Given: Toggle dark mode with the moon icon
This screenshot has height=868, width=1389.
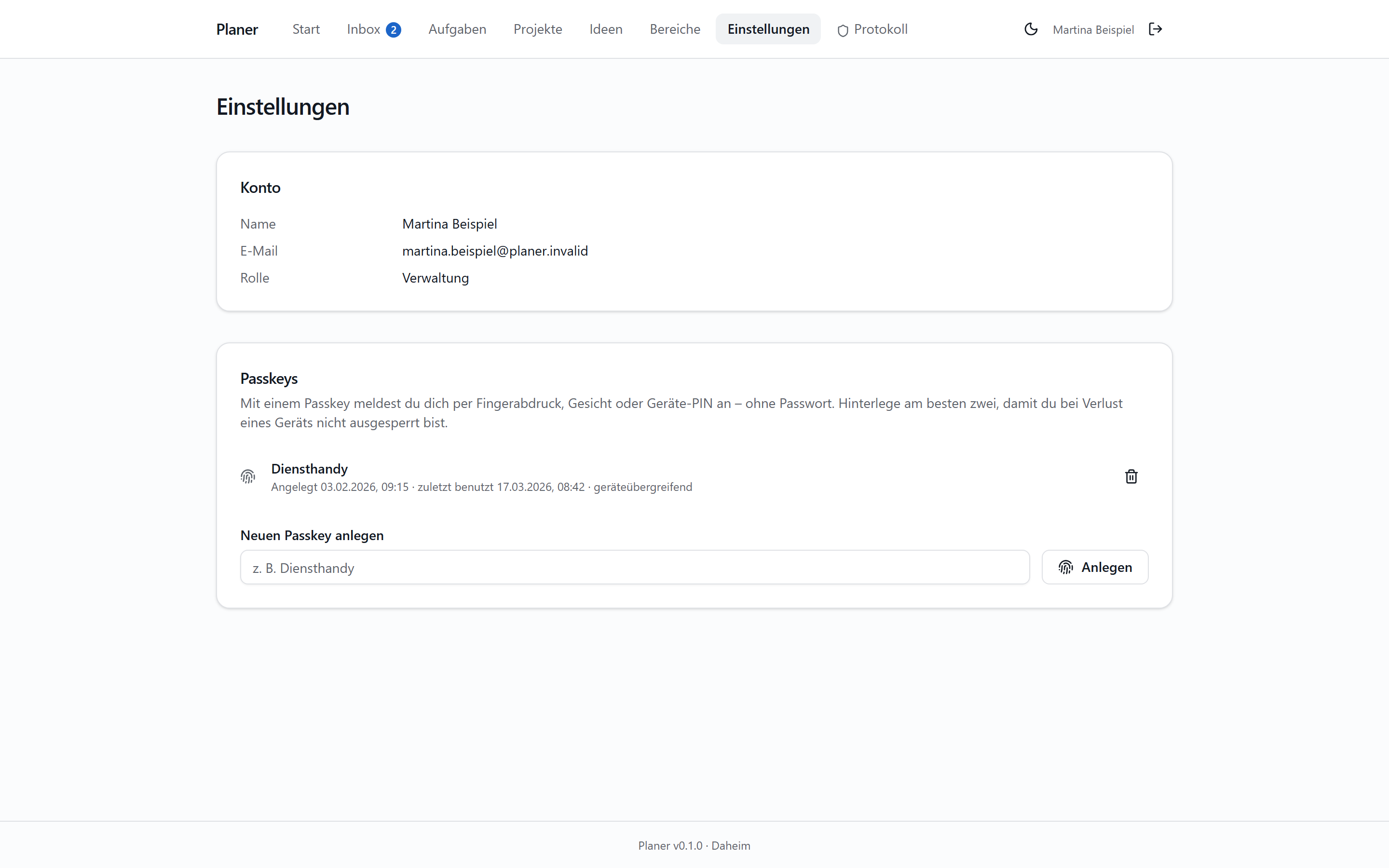Looking at the screenshot, I should point(1031,29).
